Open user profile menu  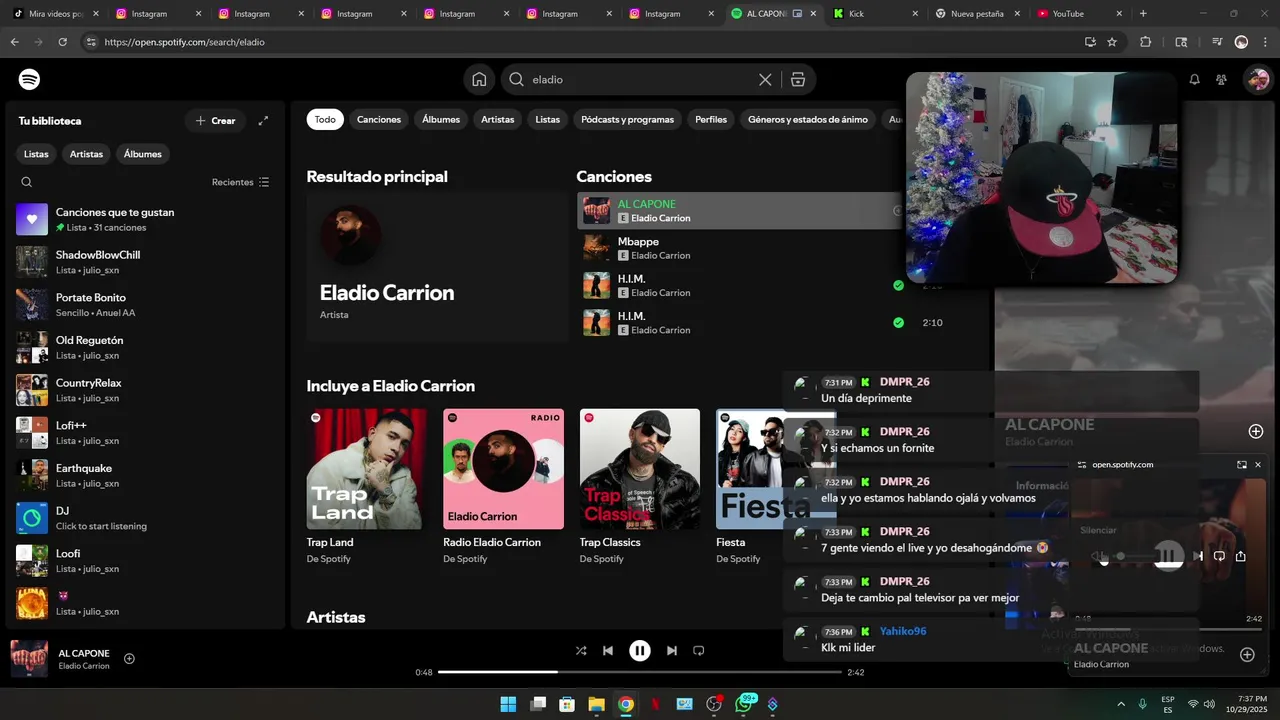point(1256,79)
